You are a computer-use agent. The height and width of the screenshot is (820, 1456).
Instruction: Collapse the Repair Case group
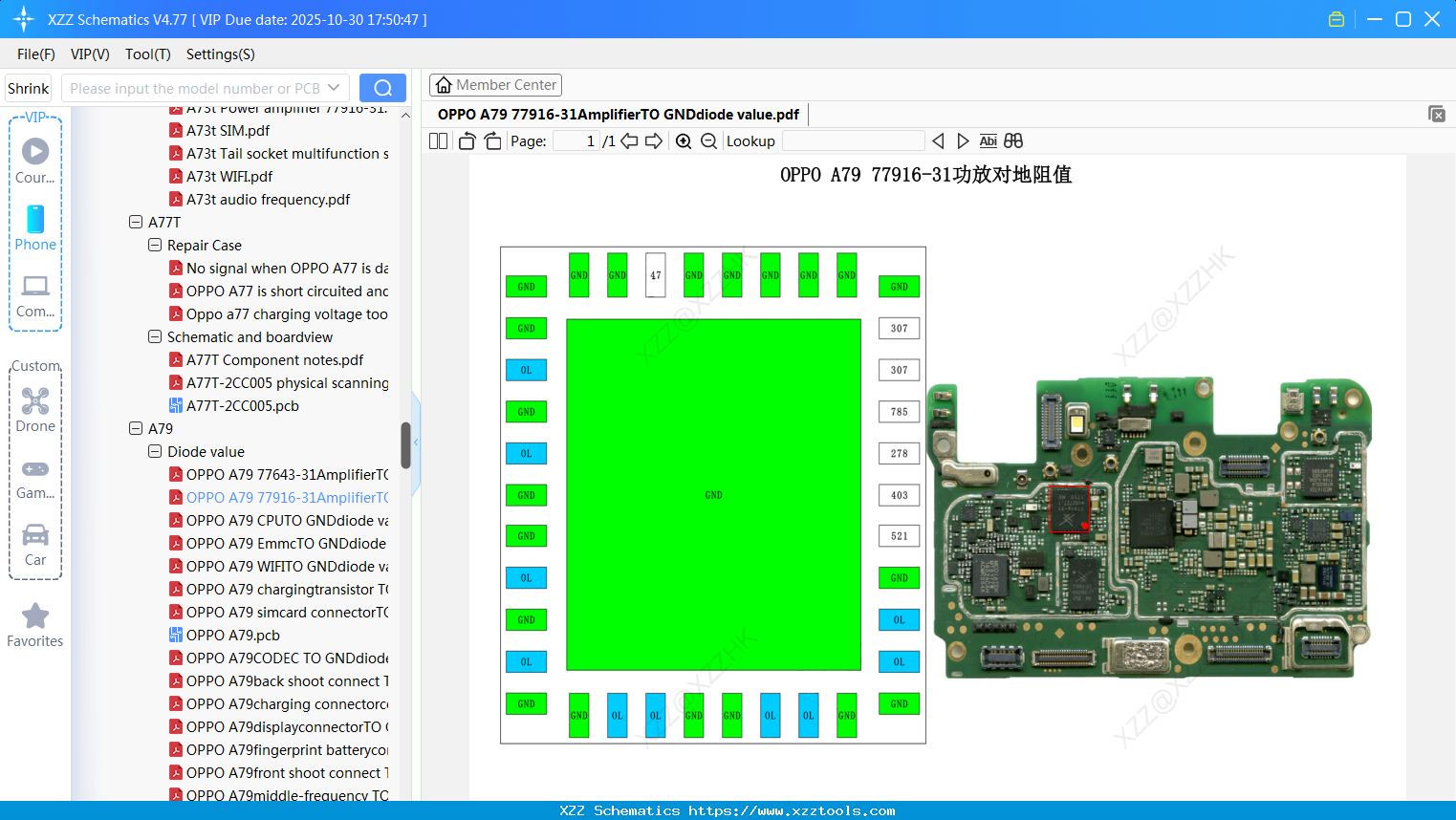coord(154,245)
